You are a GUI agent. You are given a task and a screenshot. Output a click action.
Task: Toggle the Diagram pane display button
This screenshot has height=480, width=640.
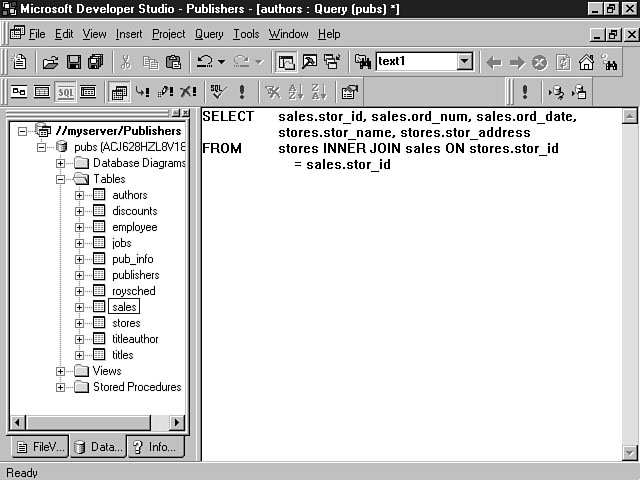click(x=19, y=92)
